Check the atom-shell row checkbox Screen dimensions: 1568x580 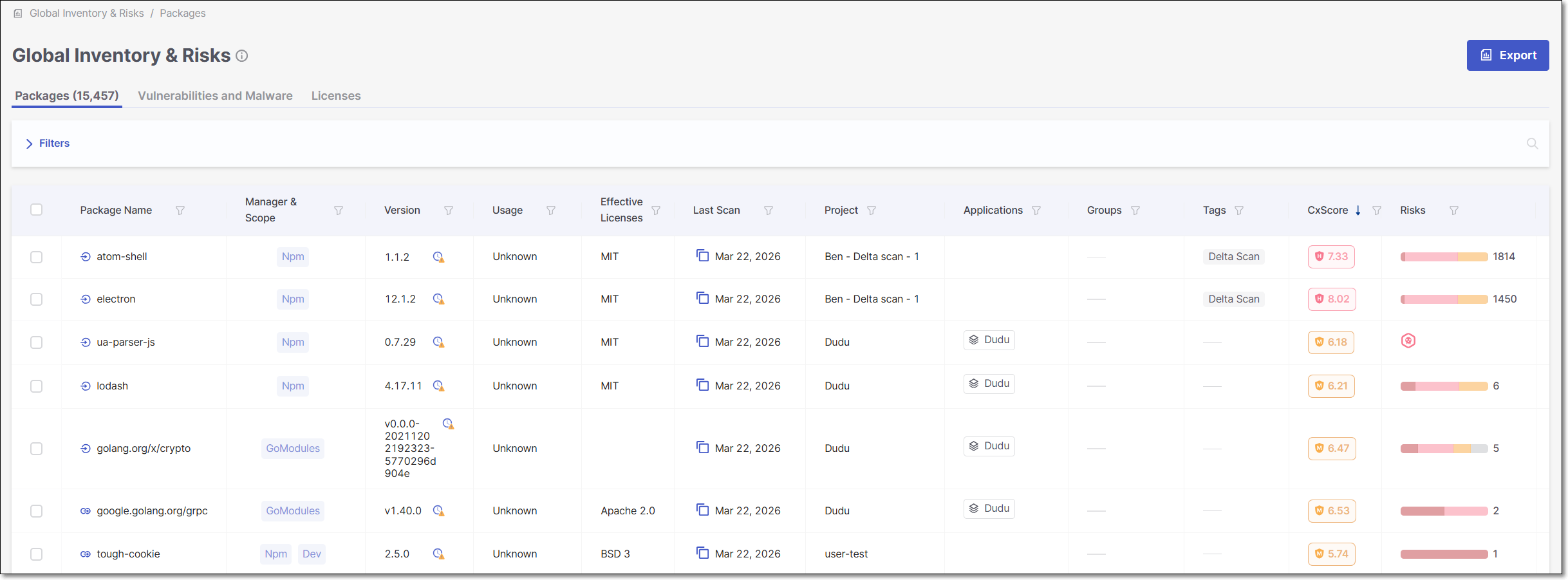37,257
